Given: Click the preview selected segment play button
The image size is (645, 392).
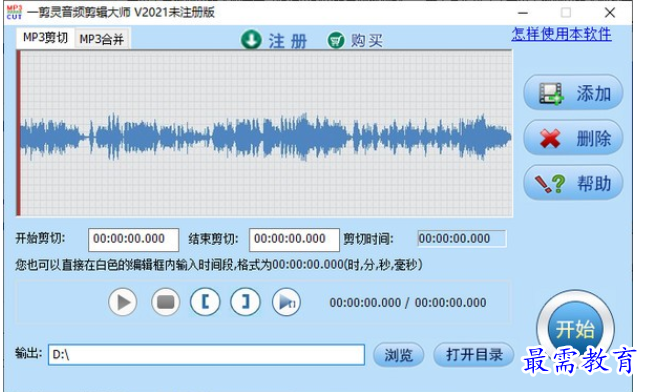Looking at the screenshot, I should click(x=286, y=302).
